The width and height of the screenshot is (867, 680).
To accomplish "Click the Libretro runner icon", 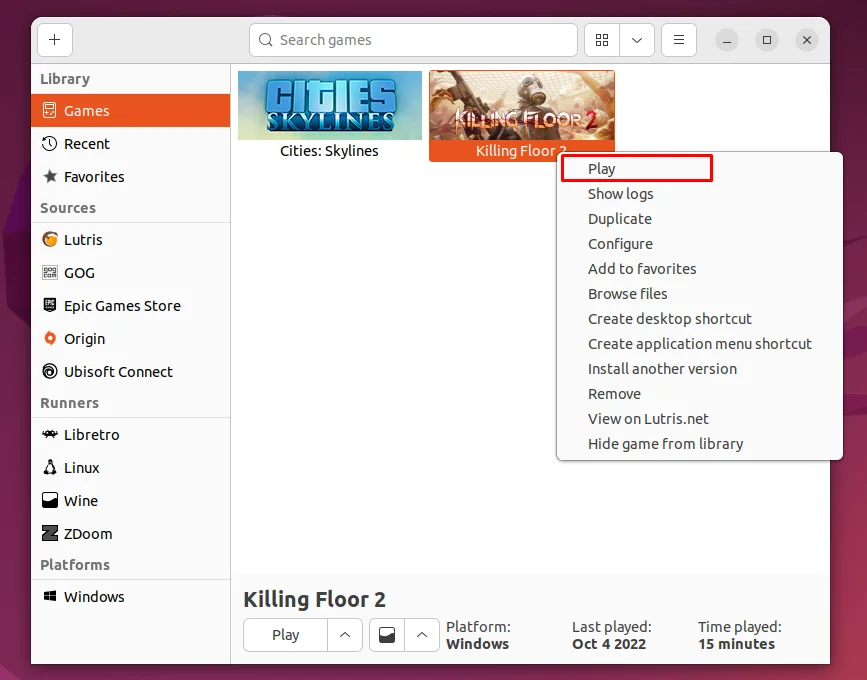I will point(50,435).
